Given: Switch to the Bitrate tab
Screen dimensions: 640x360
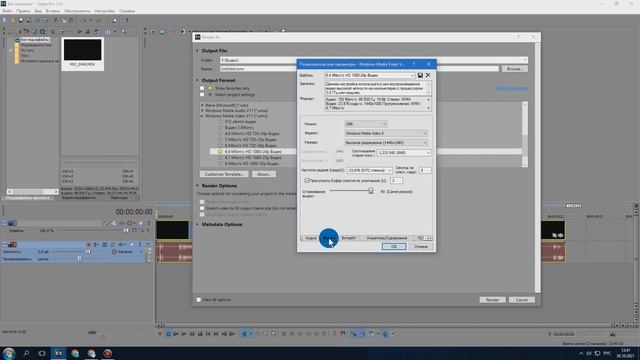Looking at the screenshot, I should pos(349,238).
